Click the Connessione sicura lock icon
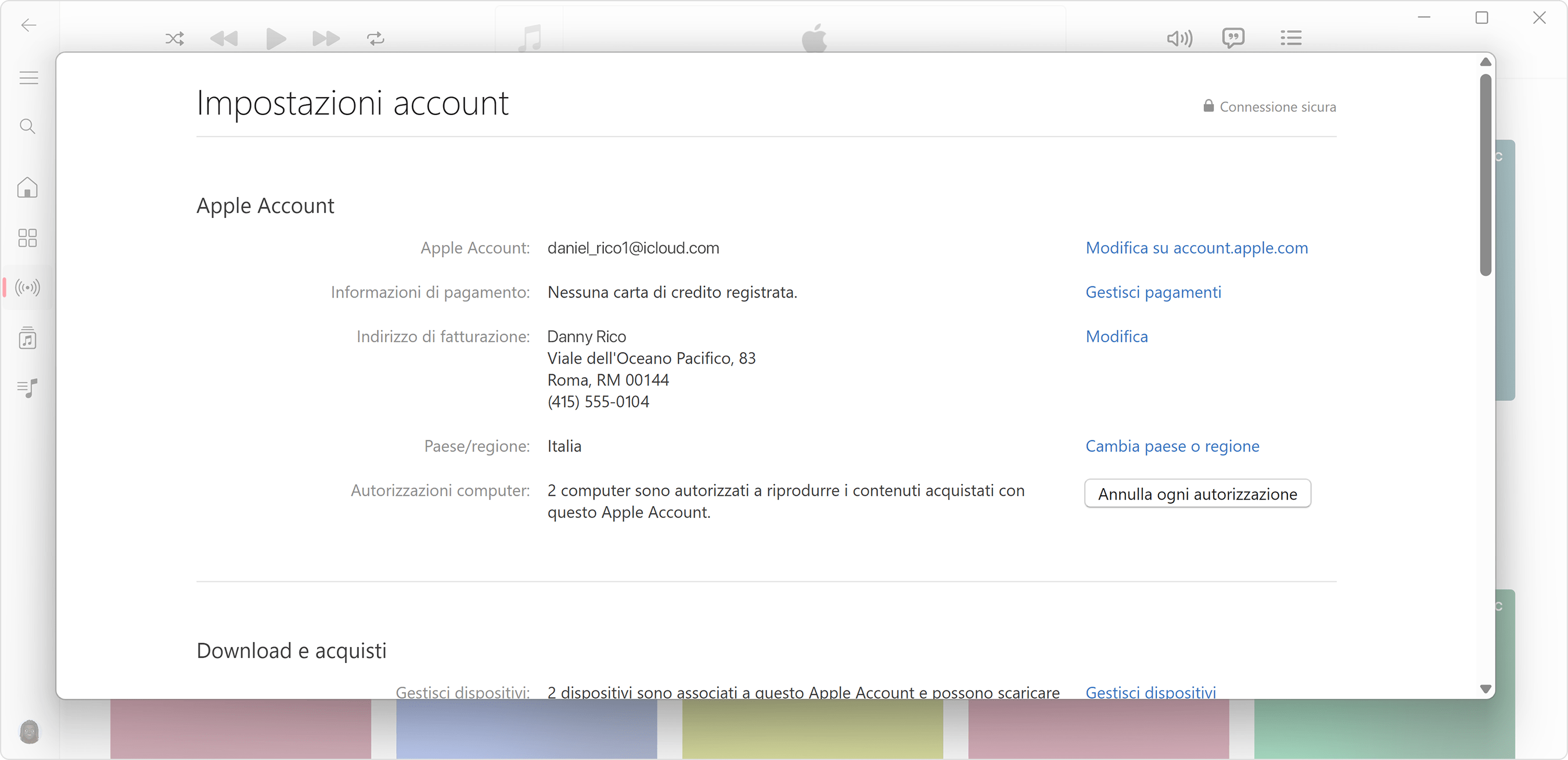1568x760 pixels. pos(1209,106)
